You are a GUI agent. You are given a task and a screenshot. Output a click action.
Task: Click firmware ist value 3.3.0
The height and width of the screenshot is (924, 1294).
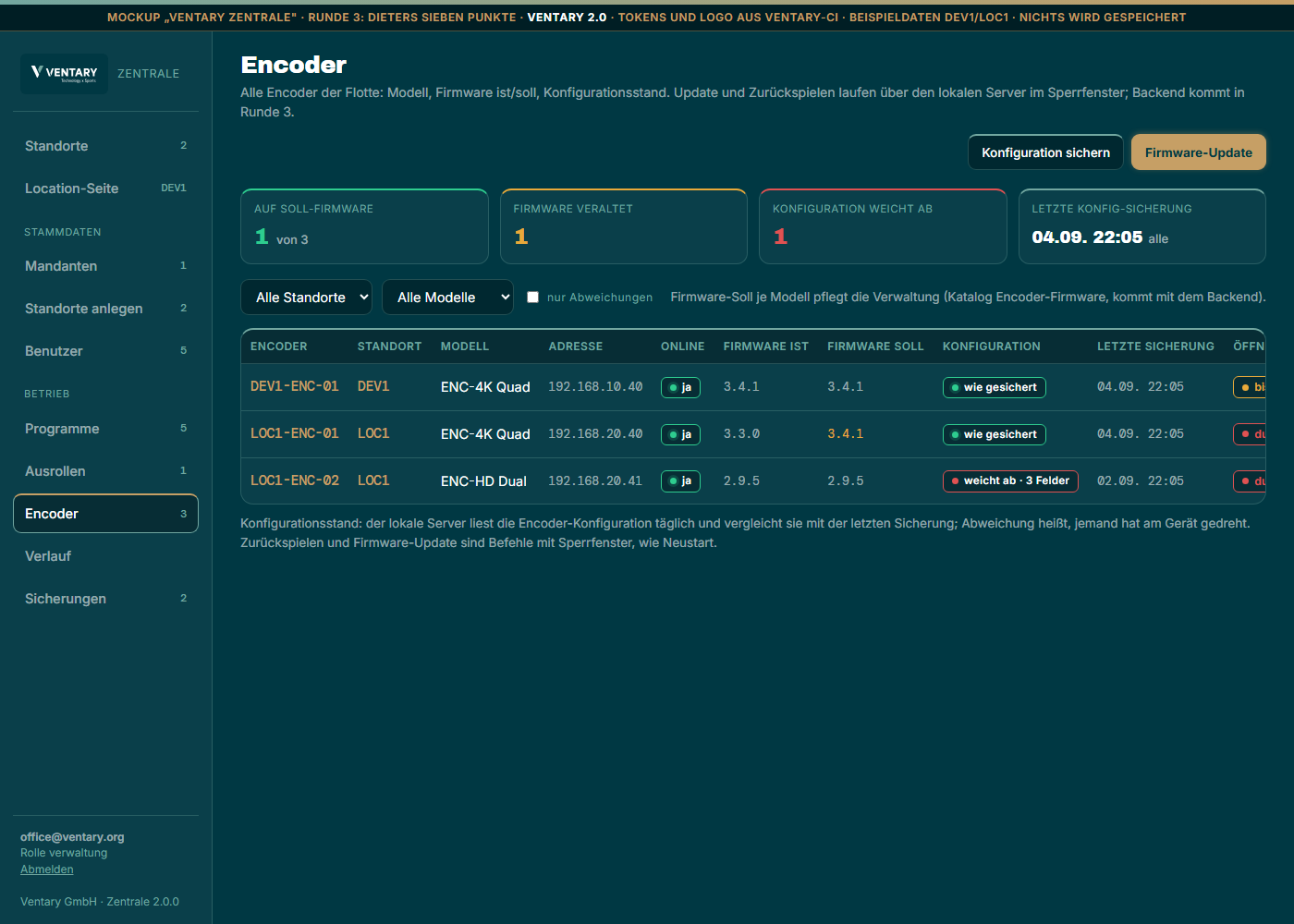tap(741, 433)
